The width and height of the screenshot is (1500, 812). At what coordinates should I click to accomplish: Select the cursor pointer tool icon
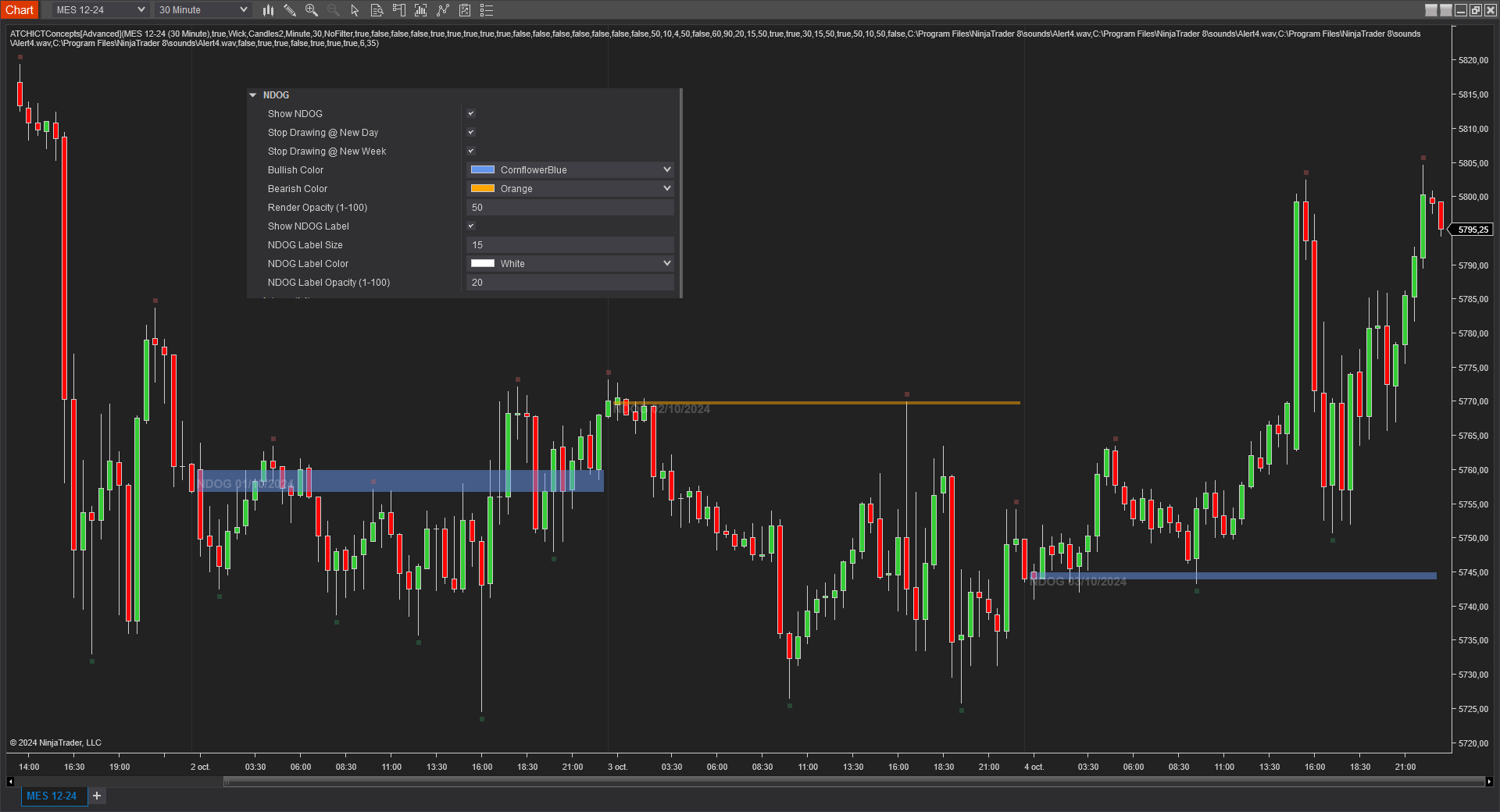point(355,10)
